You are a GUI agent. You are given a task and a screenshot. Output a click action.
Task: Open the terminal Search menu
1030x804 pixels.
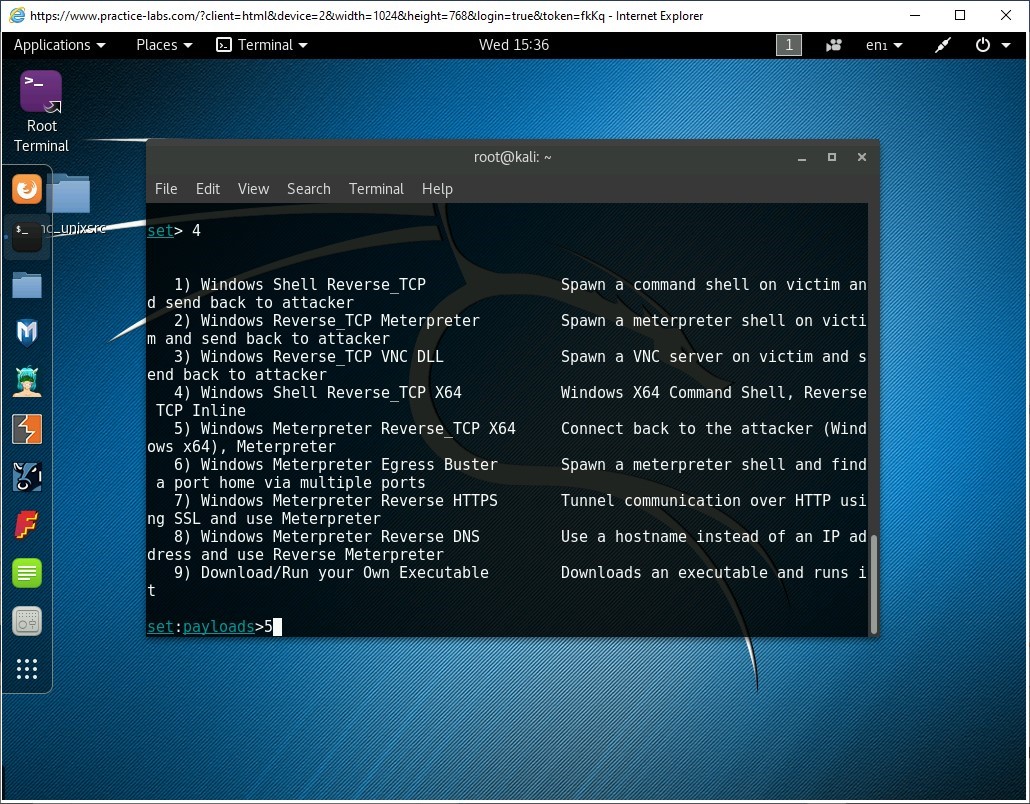click(309, 189)
